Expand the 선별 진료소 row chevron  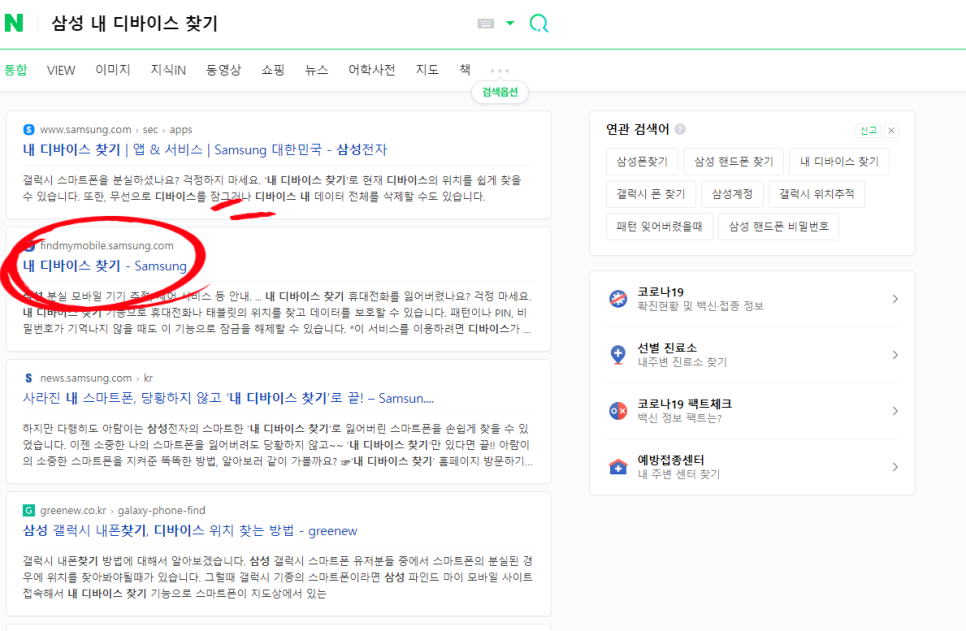[x=895, y=355]
